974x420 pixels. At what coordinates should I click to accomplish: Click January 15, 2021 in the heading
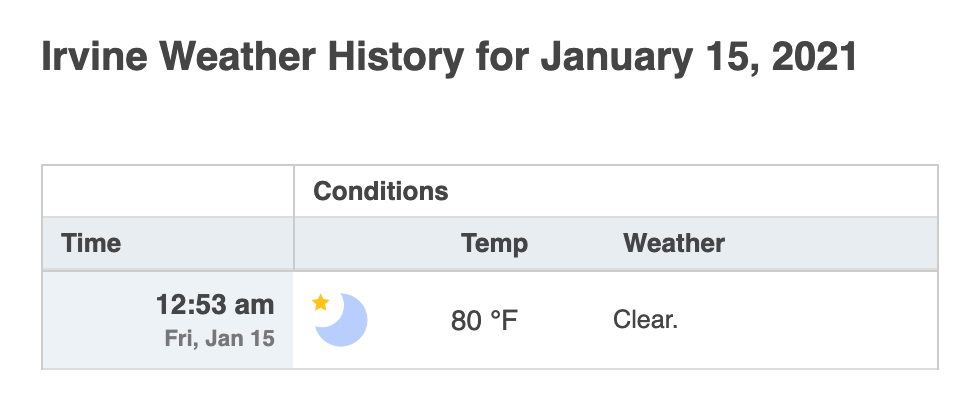coord(699,57)
